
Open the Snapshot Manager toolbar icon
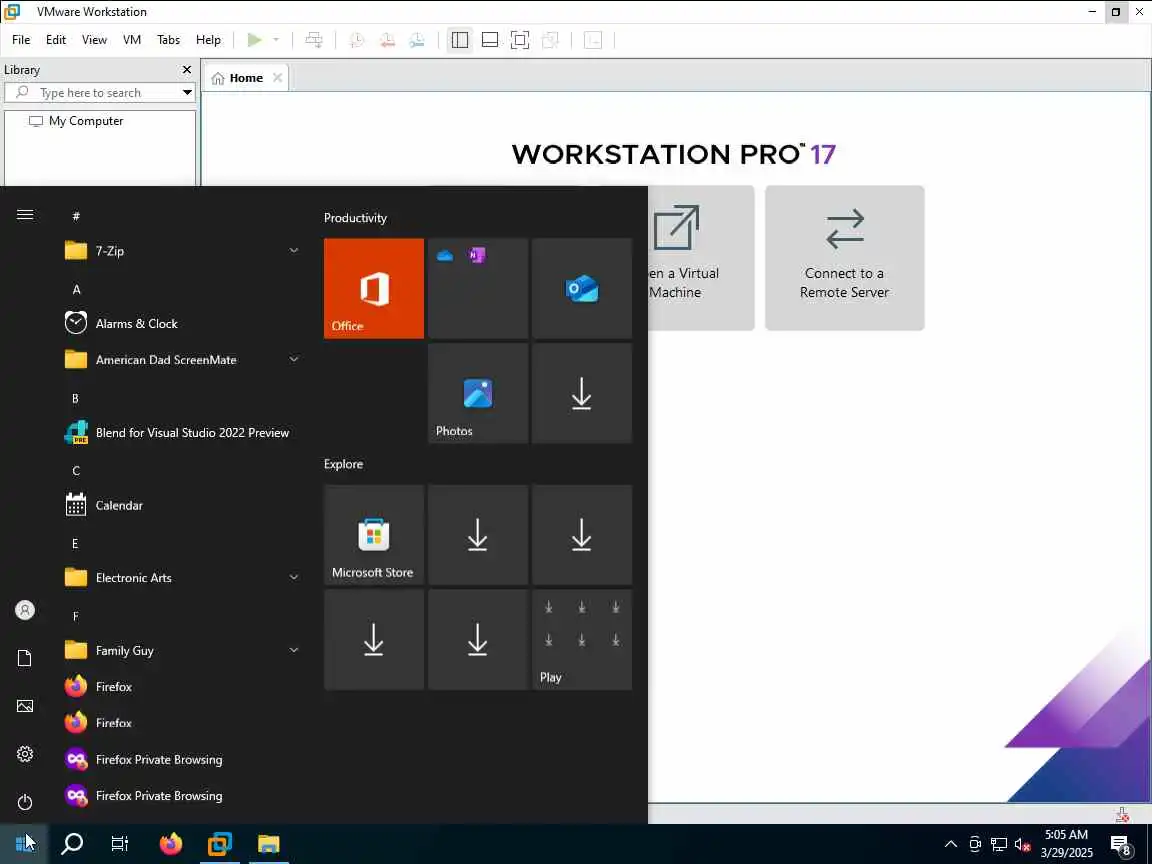pyautogui.click(x=417, y=40)
